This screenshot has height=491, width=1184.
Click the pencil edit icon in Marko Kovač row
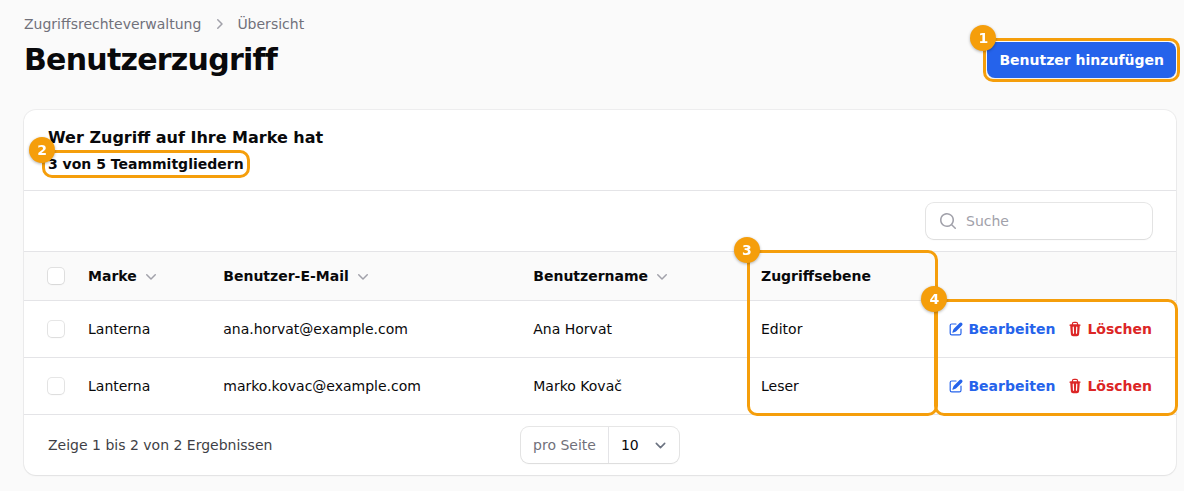tap(956, 386)
